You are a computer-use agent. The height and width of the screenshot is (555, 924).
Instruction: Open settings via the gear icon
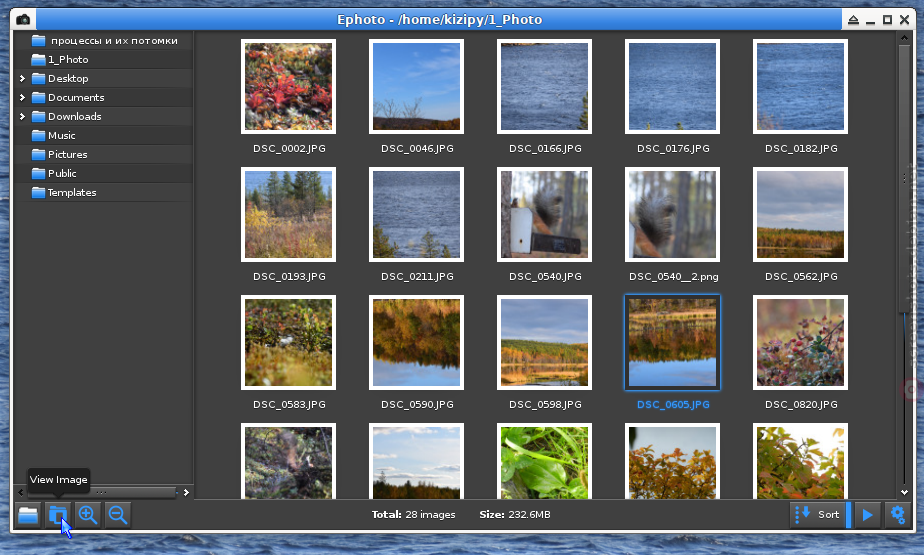897,514
